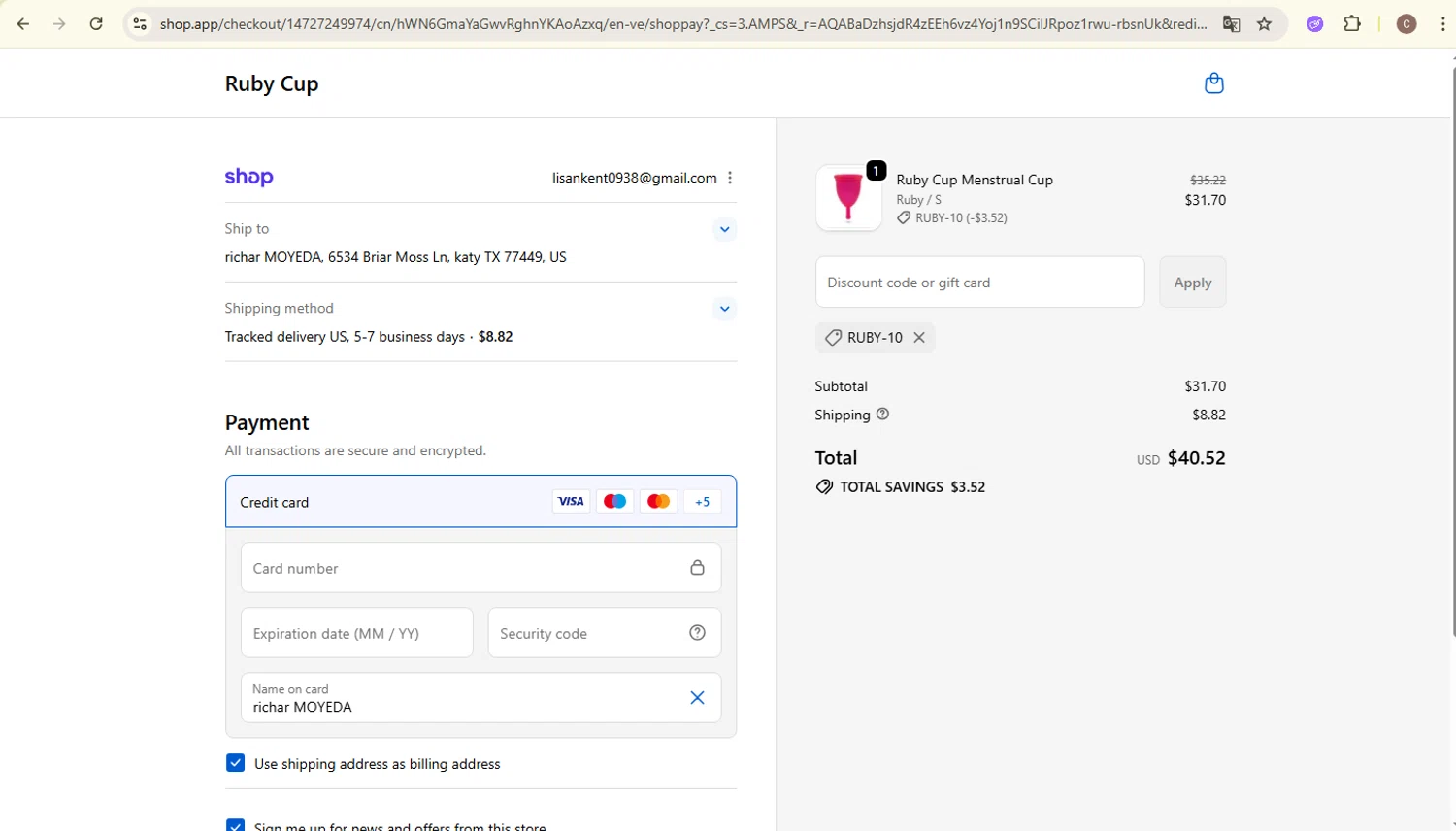Focus the Security code field
The image size is (1456, 831).
[604, 633]
